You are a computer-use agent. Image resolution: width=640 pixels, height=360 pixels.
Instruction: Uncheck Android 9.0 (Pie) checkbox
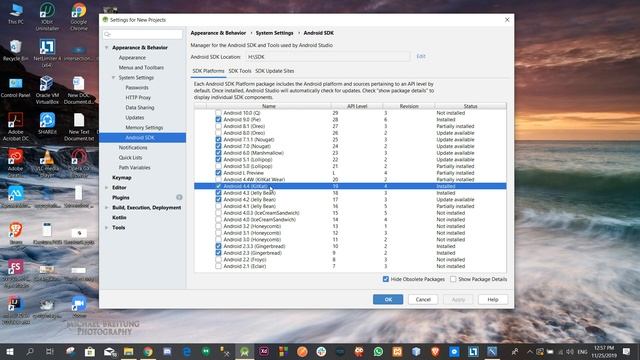coord(218,120)
